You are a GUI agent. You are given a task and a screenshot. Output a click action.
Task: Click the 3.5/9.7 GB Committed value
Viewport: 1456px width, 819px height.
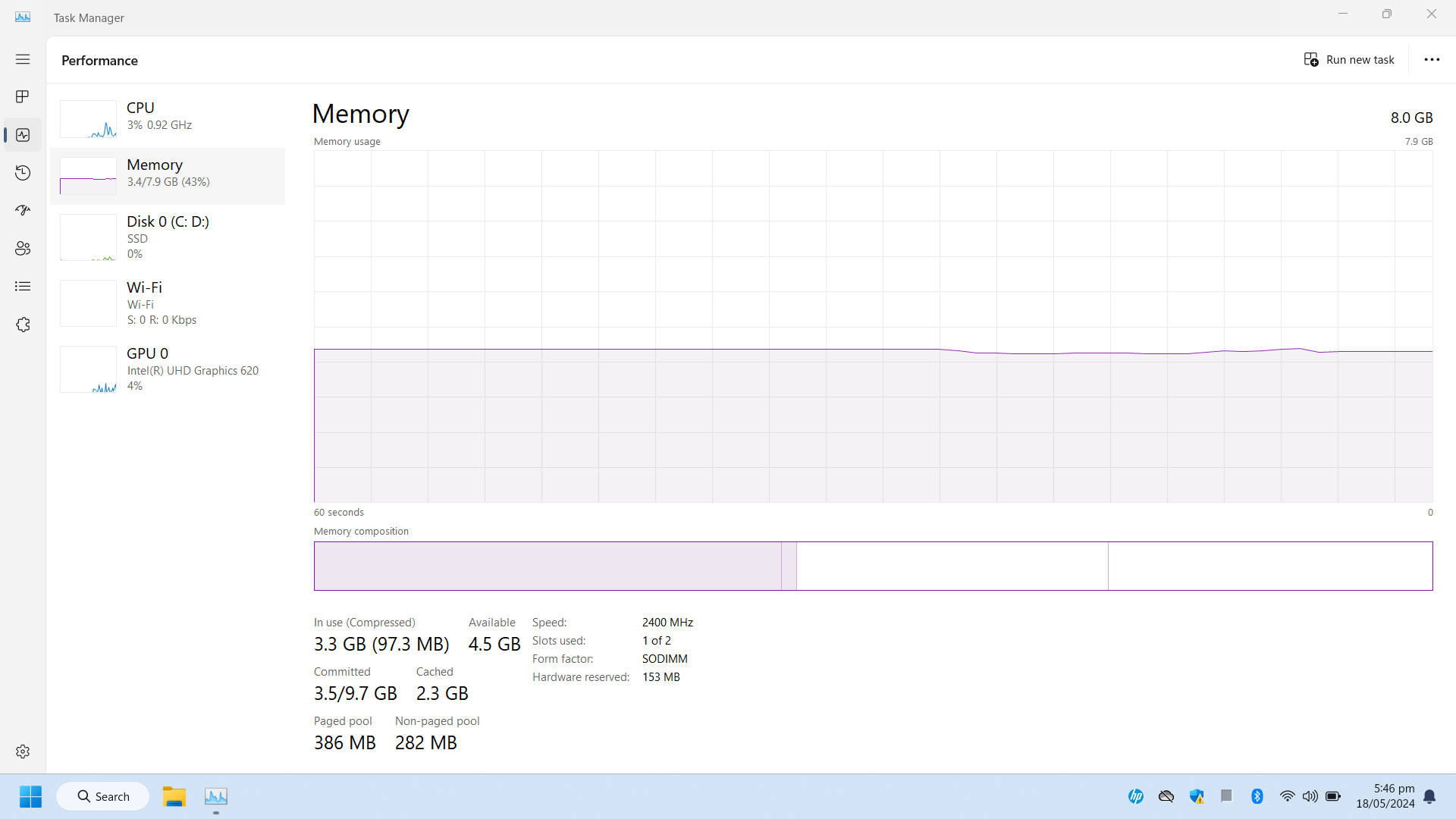(x=356, y=694)
